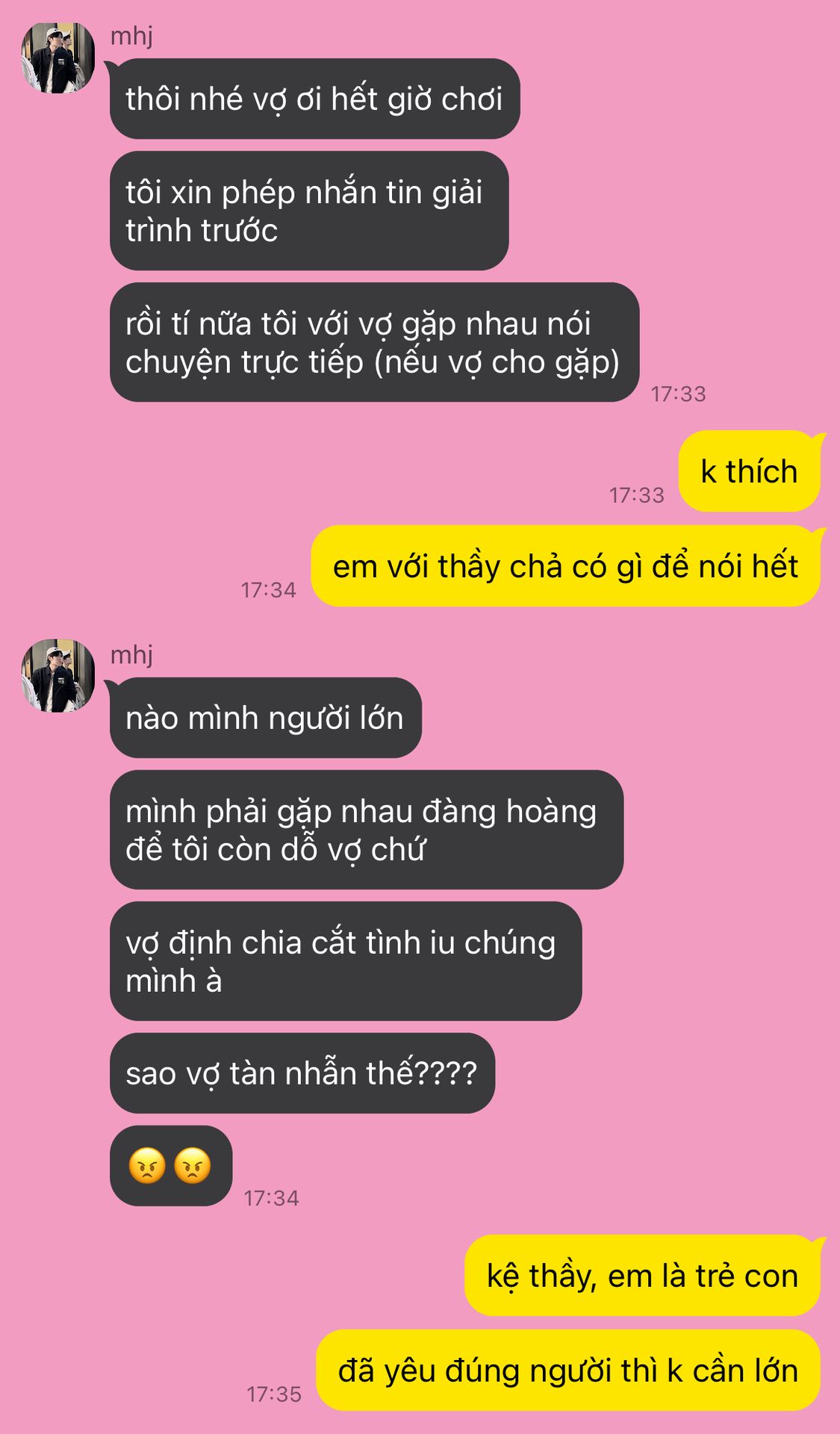
Task: Select the 'tôi xin phép nhắn tin giải trình' bubble
Action: click(309, 211)
